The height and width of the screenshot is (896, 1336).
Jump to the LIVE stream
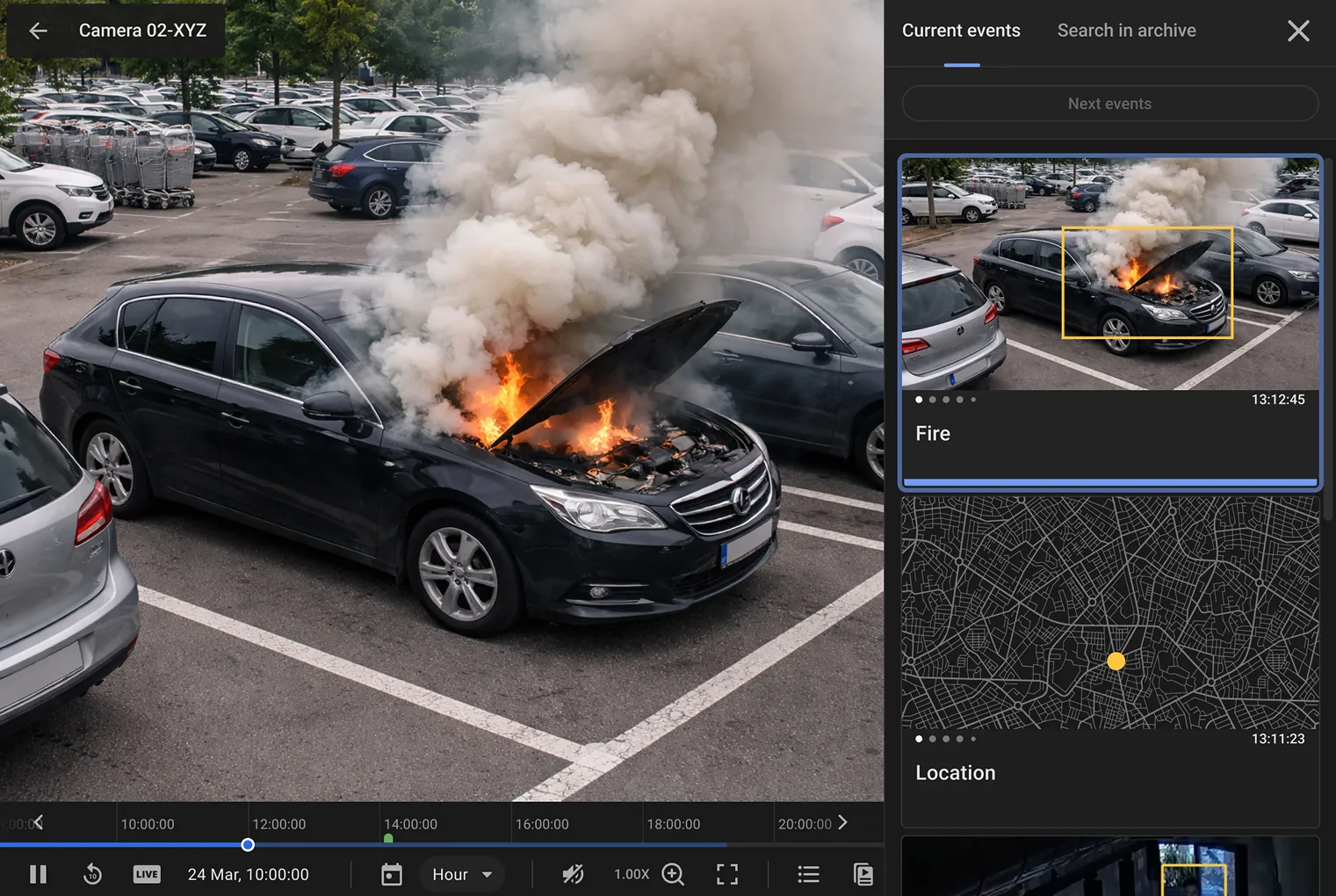tap(147, 874)
